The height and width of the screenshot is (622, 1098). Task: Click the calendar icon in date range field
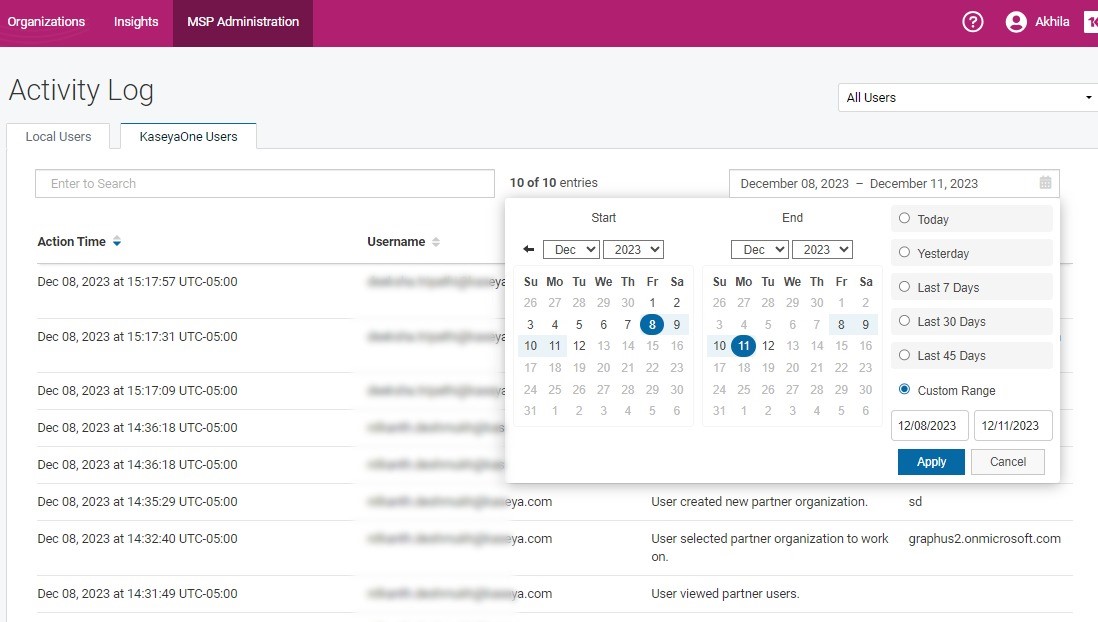pyautogui.click(x=1045, y=183)
